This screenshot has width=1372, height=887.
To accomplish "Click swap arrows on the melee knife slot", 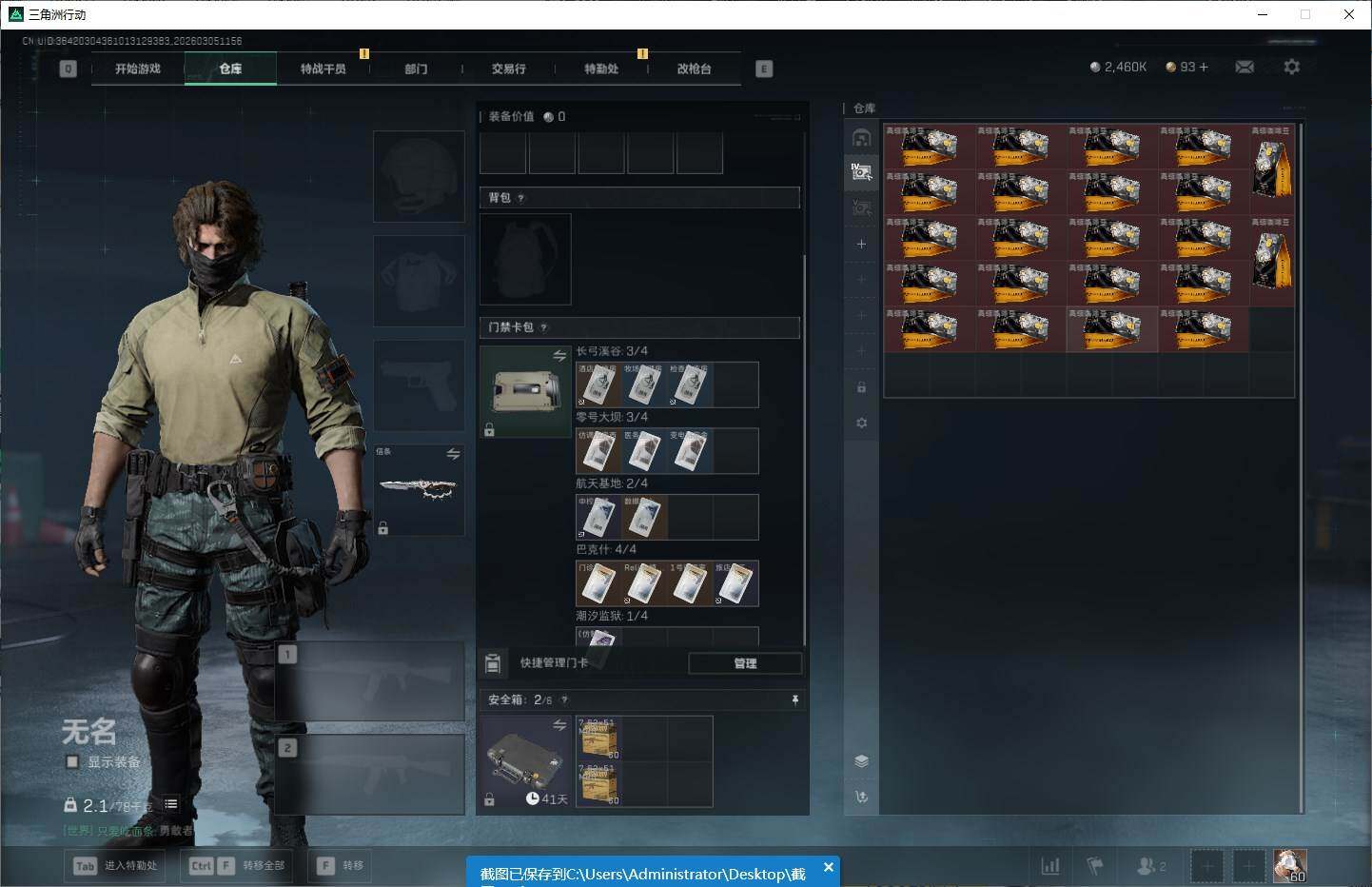I will click(x=453, y=454).
